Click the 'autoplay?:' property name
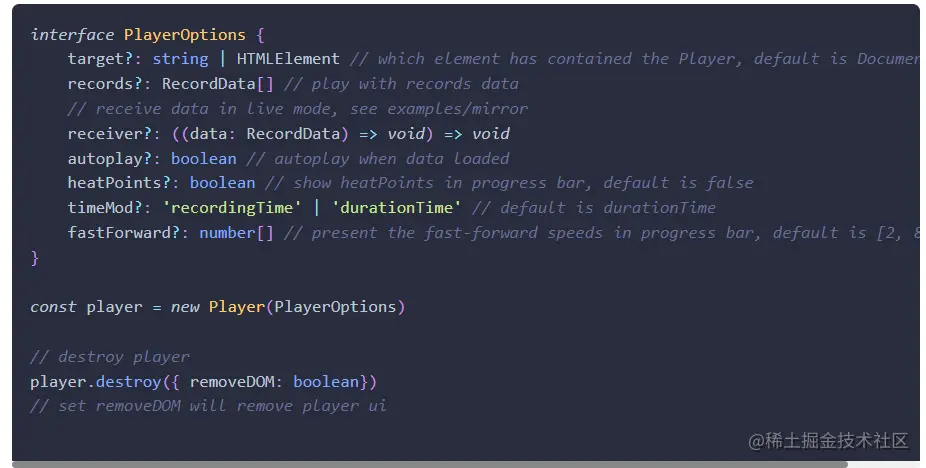Screen dimensions: 926x468 [x=114, y=158]
